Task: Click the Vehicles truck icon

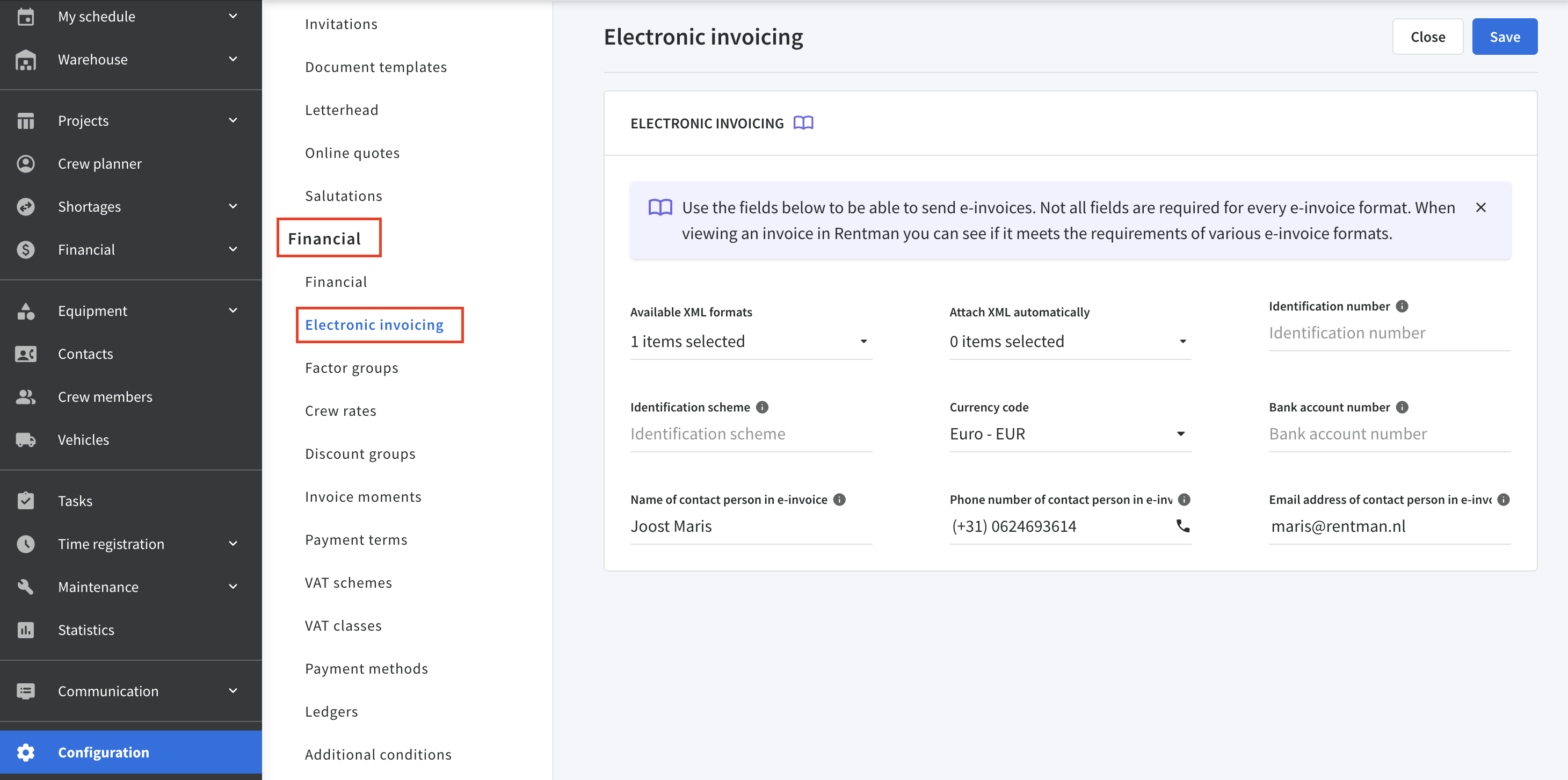Action: (26, 439)
